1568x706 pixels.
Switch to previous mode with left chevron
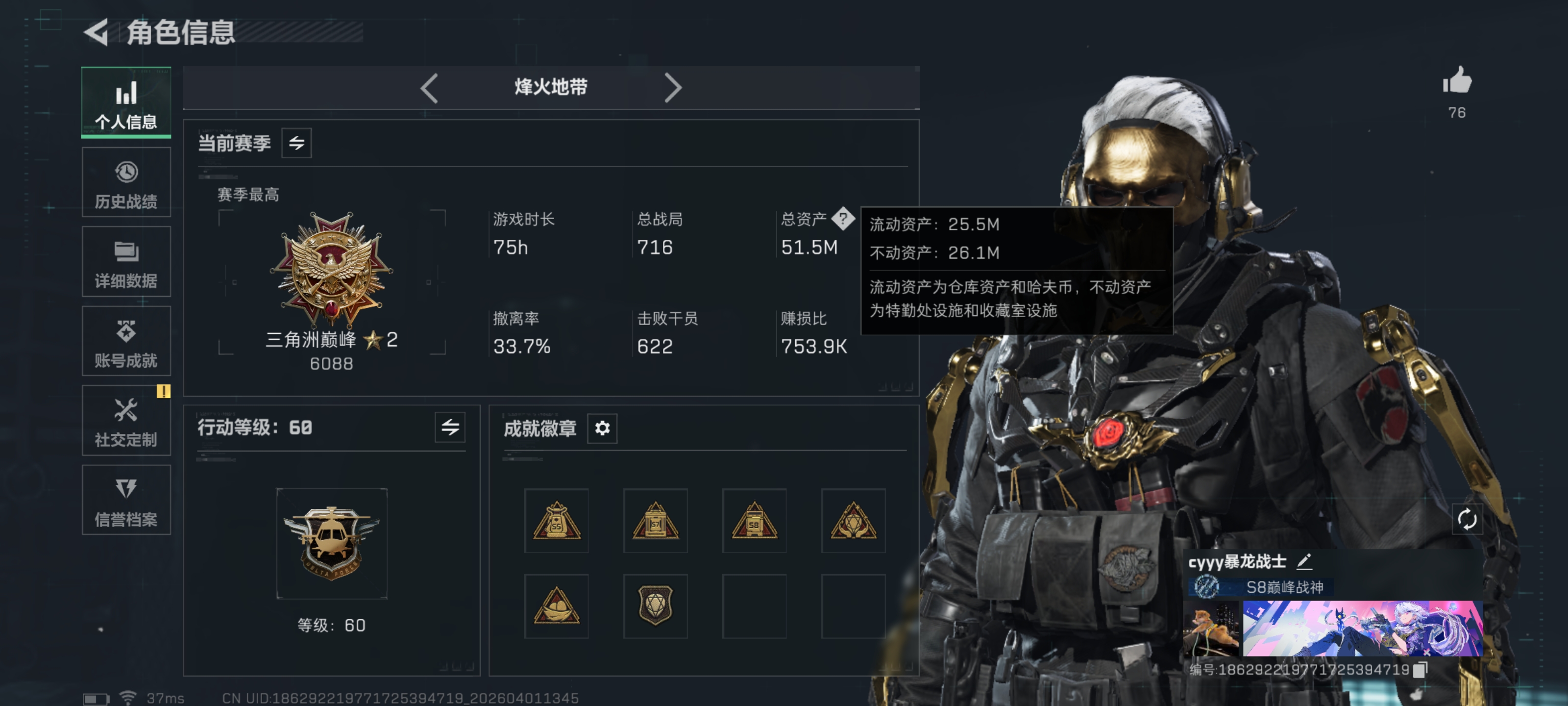429,88
